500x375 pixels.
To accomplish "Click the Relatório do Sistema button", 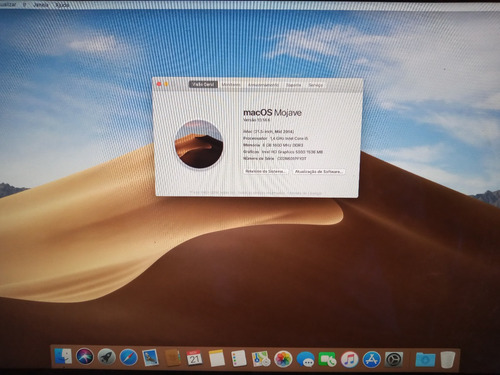I will [265, 171].
